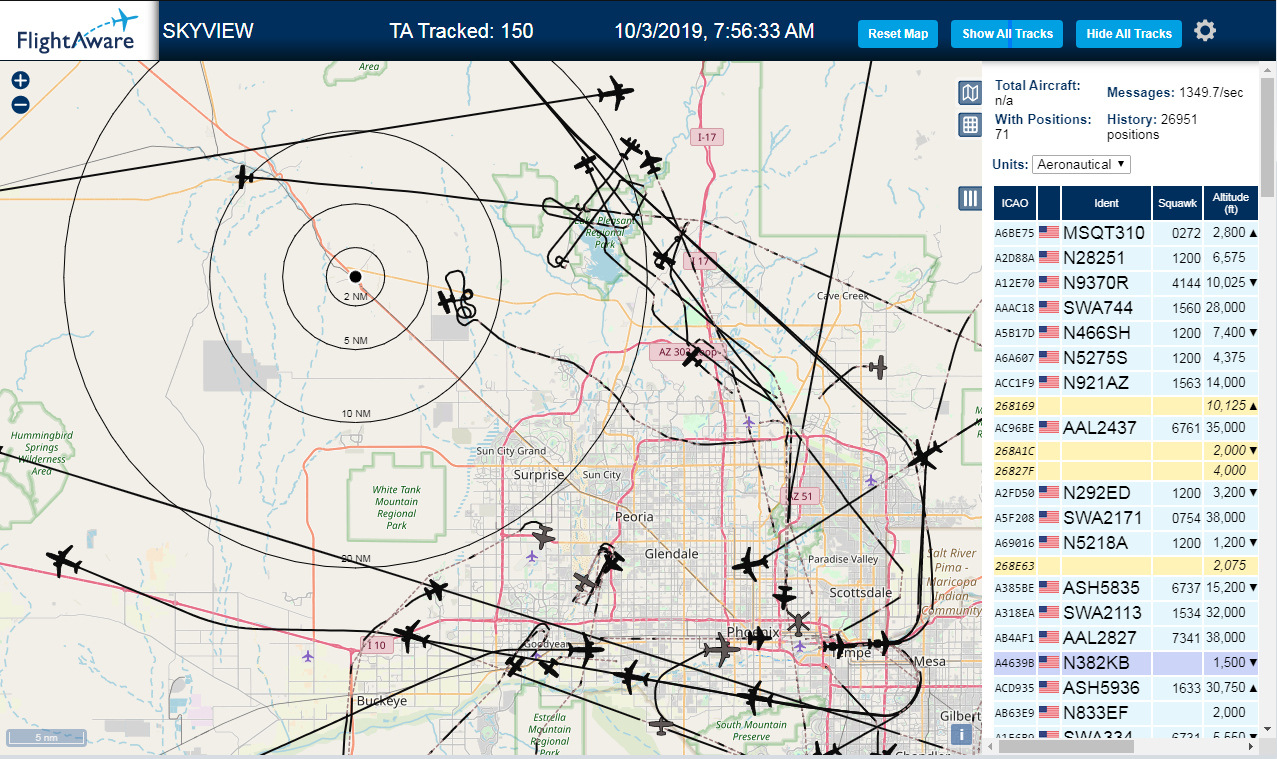Open the Units Aeronautical dropdown
Viewport: 1277px width, 759px height.
coord(1082,164)
